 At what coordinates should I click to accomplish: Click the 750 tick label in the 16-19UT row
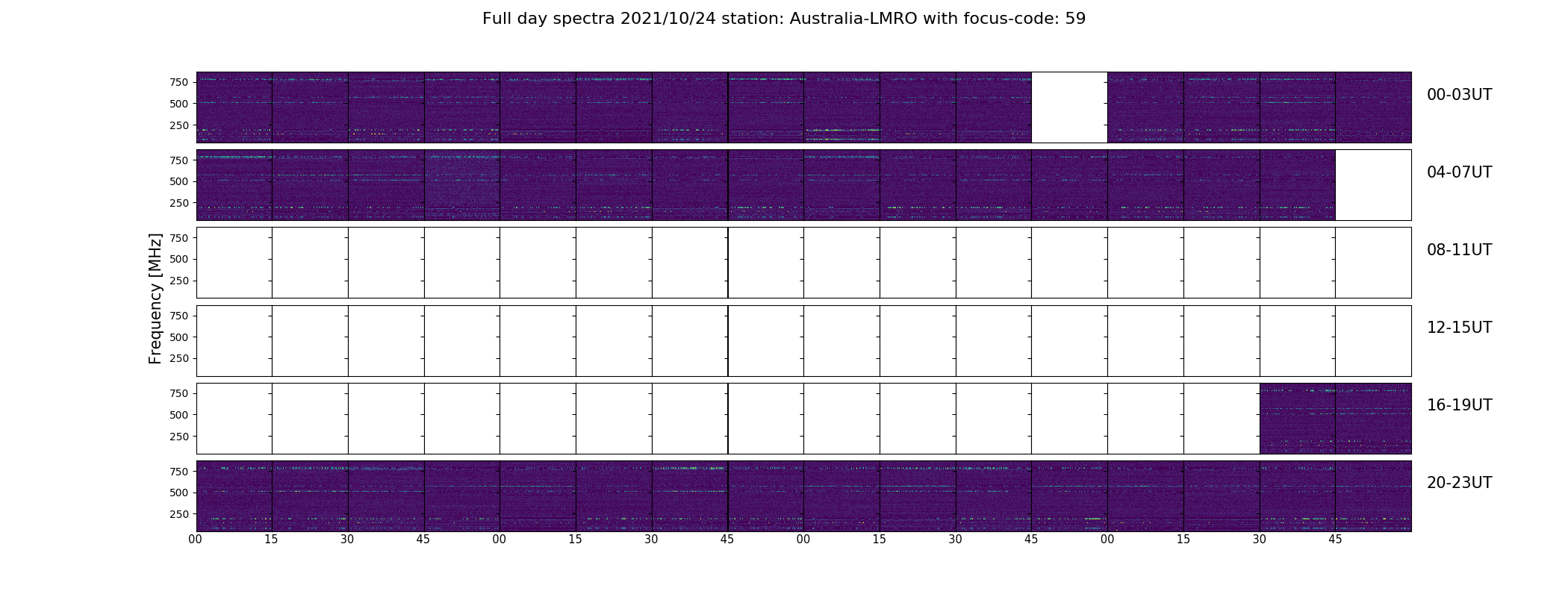(178, 393)
